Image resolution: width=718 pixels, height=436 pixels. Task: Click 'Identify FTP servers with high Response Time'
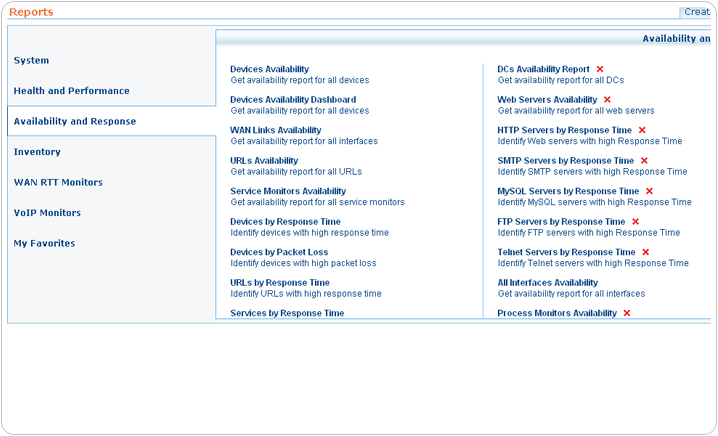589,233
